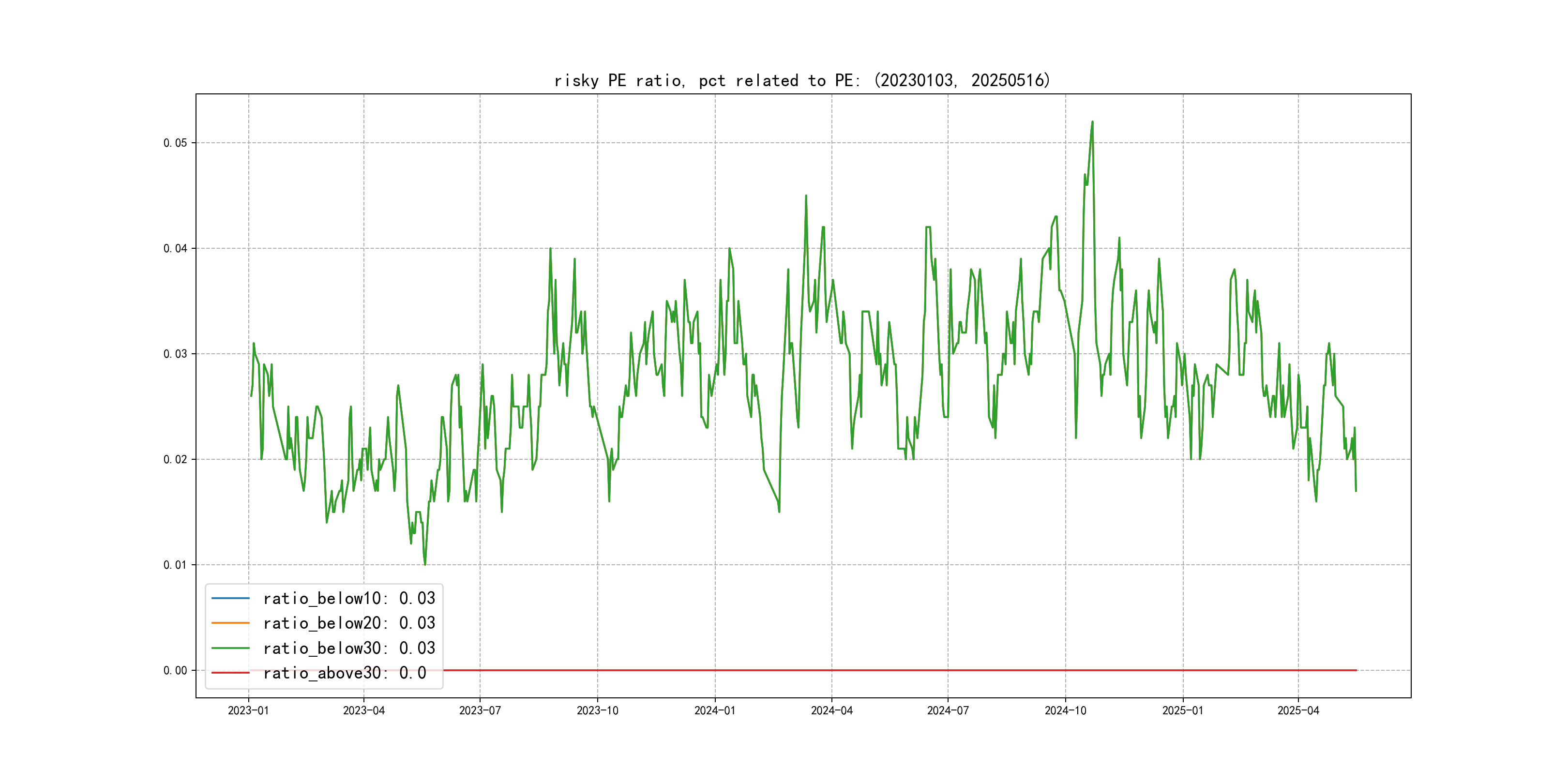Viewport: 1568px width, 784px height.
Task: Click the 2024-01 x-axis tick label
Action: (x=715, y=710)
